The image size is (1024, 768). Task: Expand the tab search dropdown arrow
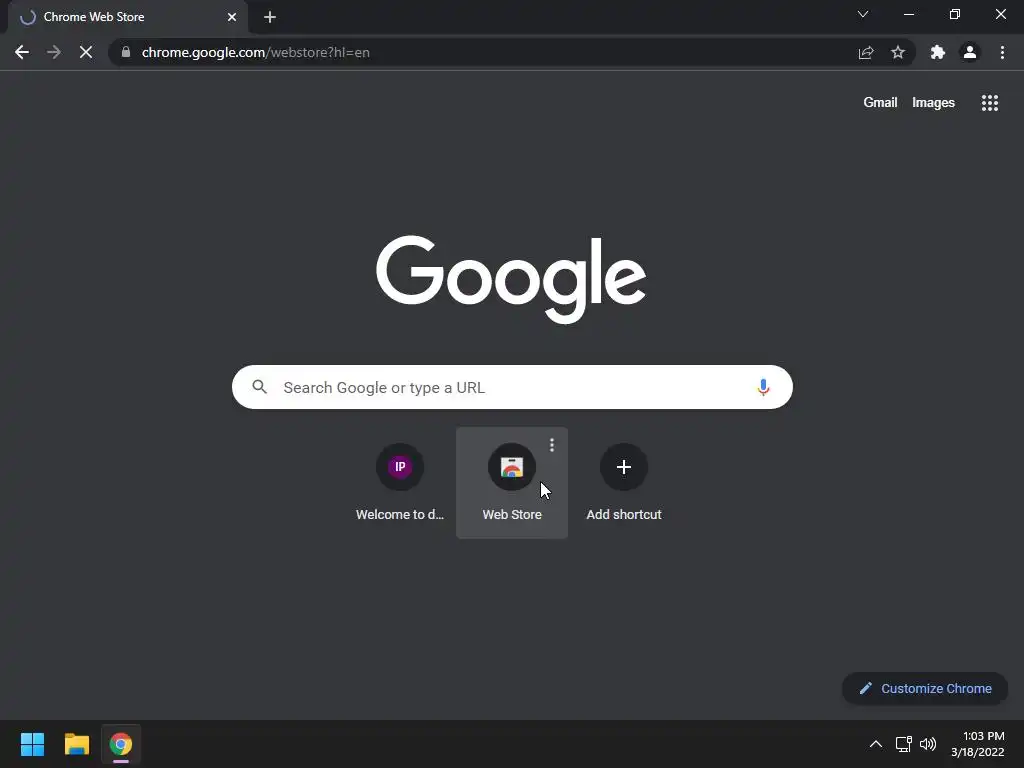click(x=863, y=14)
